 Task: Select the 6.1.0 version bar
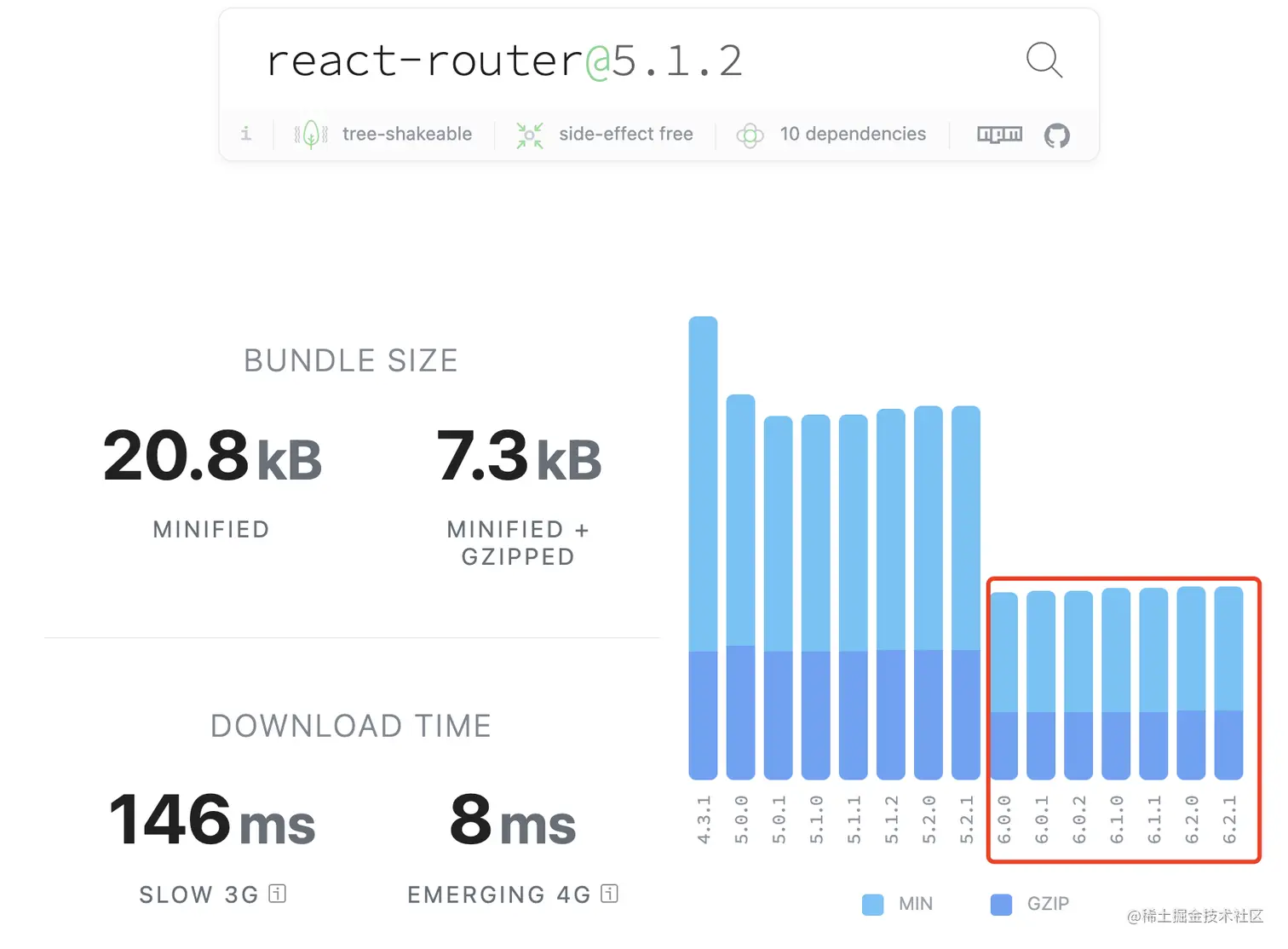click(1116, 684)
